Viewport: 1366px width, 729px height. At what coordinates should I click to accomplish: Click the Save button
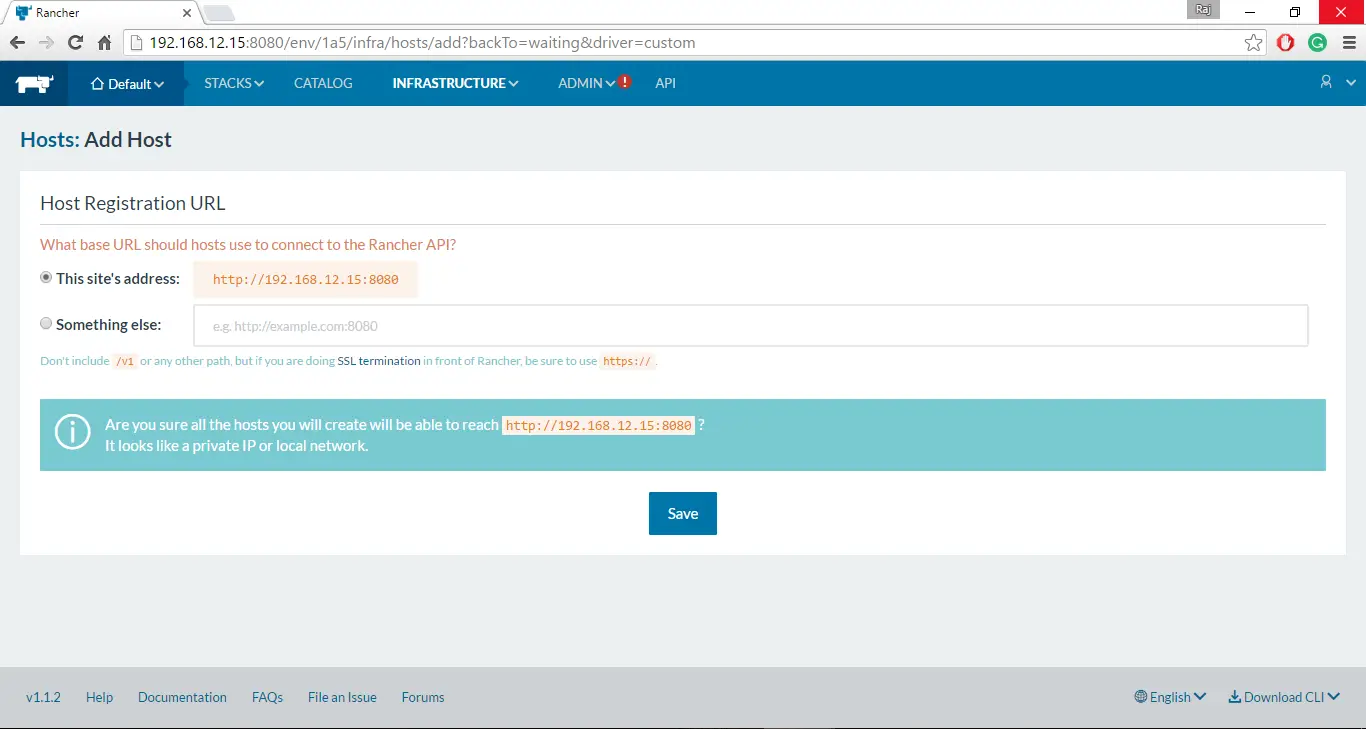pyautogui.click(x=683, y=513)
